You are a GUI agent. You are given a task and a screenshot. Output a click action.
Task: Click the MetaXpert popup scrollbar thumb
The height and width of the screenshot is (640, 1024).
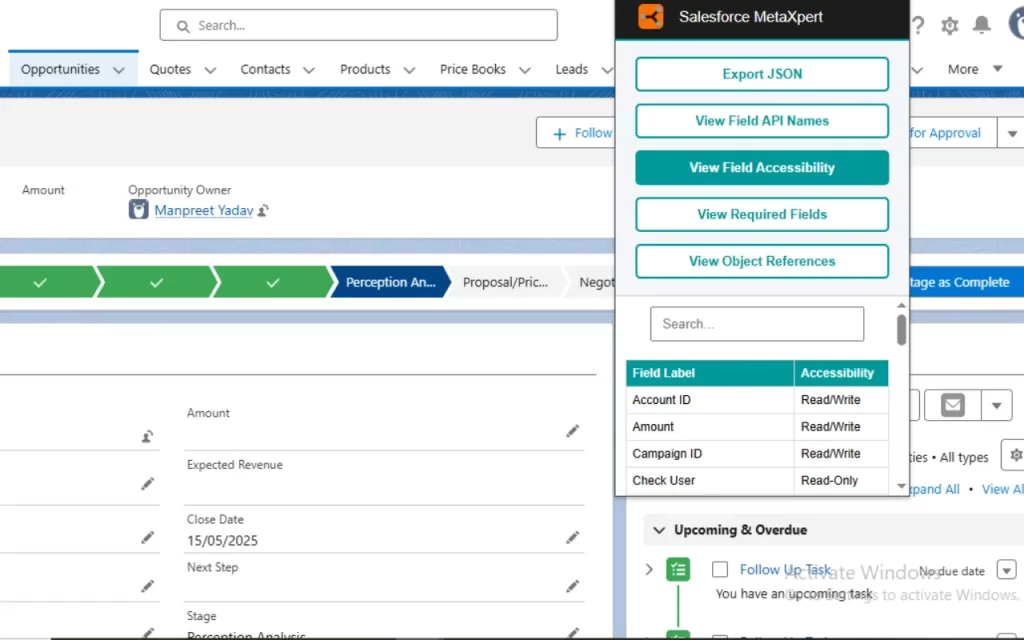[x=901, y=330]
